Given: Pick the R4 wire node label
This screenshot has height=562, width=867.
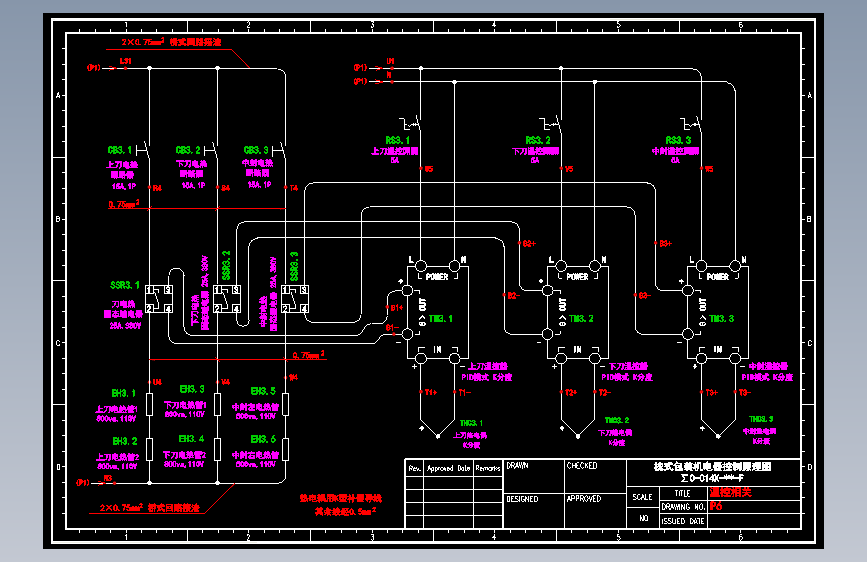Looking at the screenshot, I should [x=157, y=188].
